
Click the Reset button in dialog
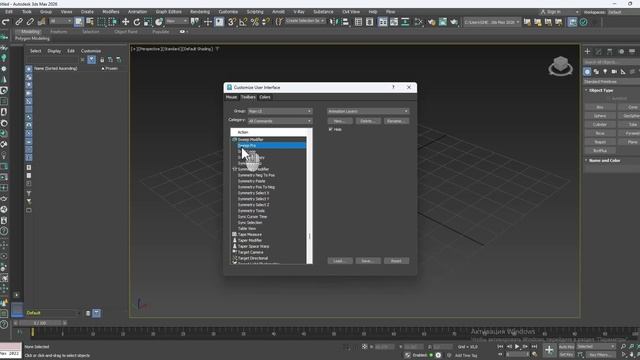coord(396,261)
